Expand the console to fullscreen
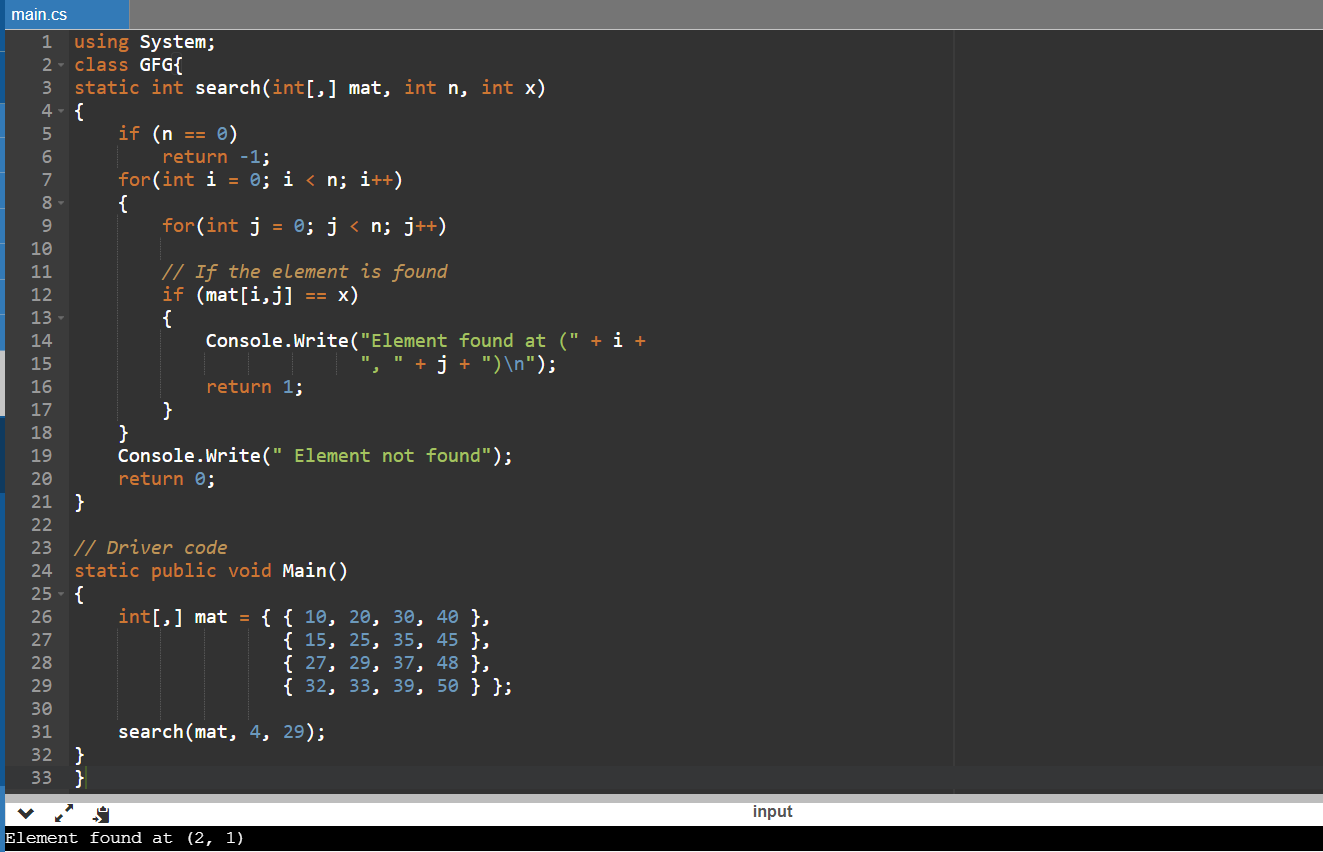This screenshot has width=1323, height=852. [x=63, y=813]
